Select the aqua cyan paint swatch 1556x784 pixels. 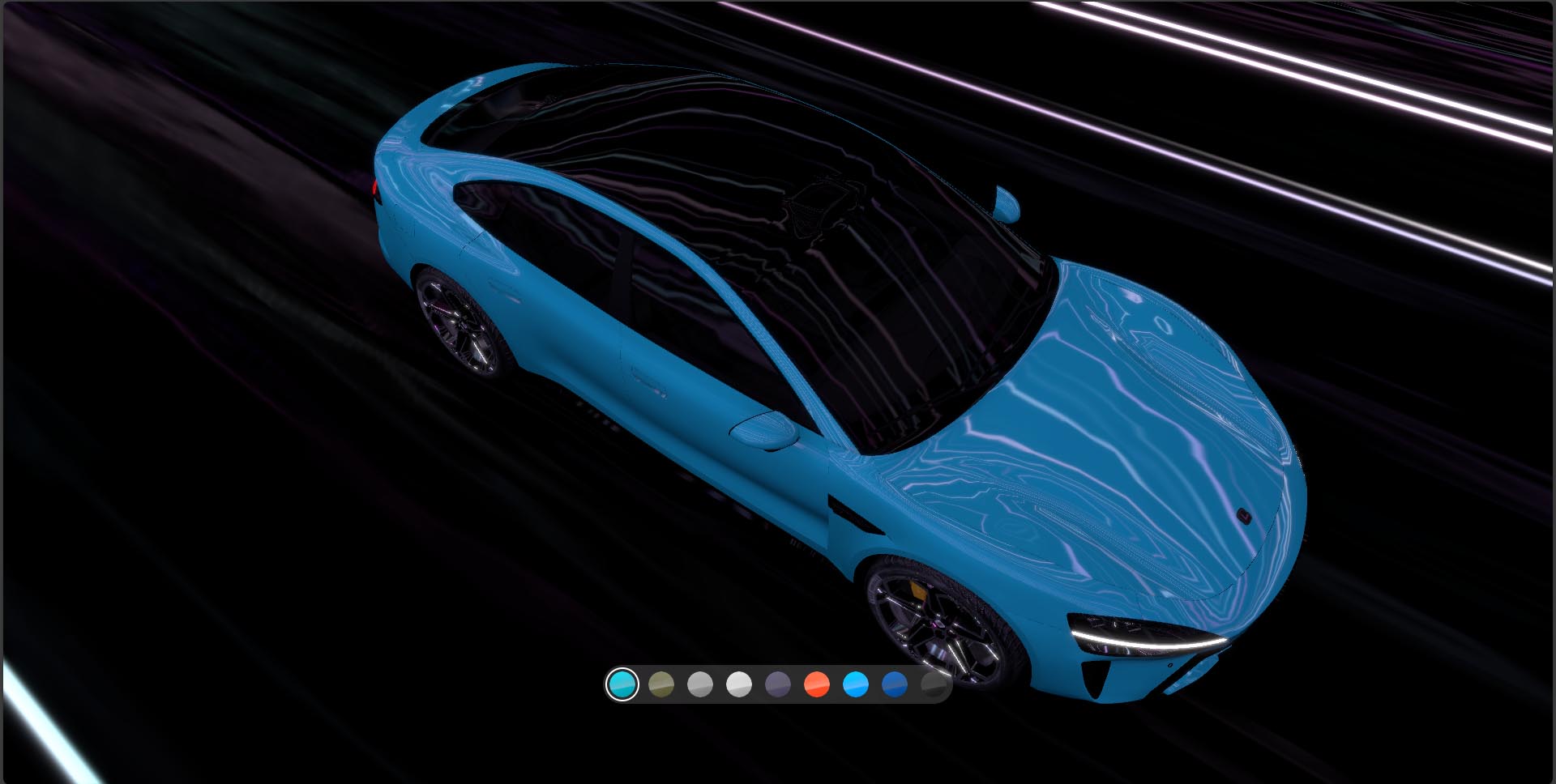(622, 684)
